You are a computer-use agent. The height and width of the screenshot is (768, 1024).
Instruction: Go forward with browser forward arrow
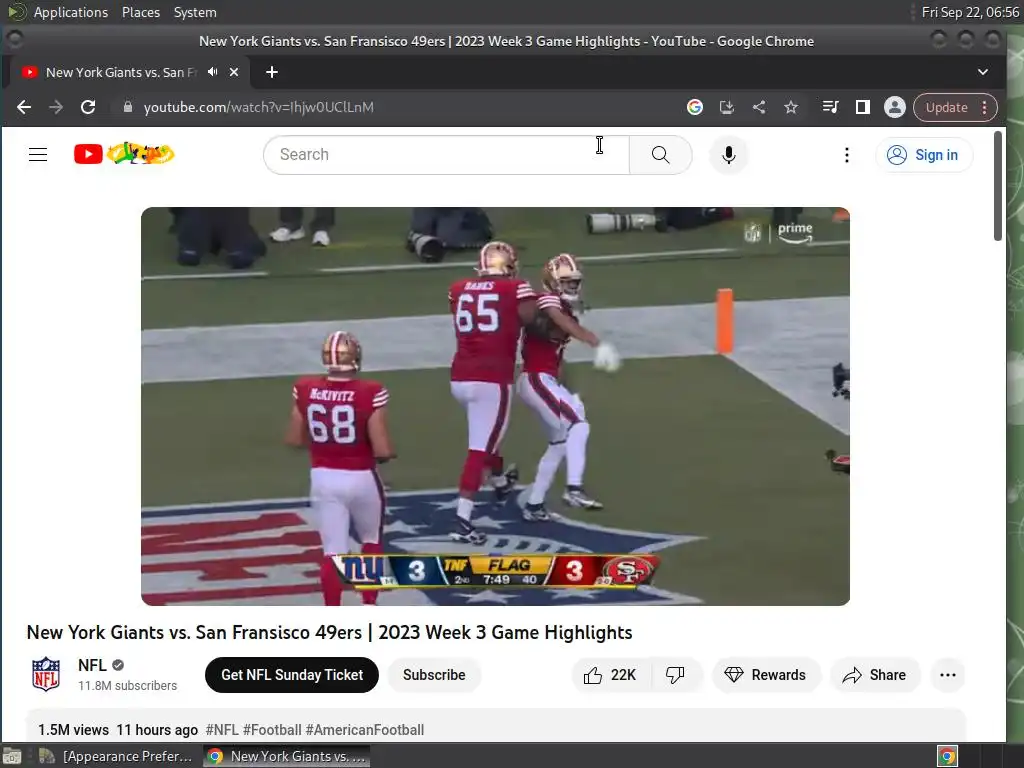point(56,107)
